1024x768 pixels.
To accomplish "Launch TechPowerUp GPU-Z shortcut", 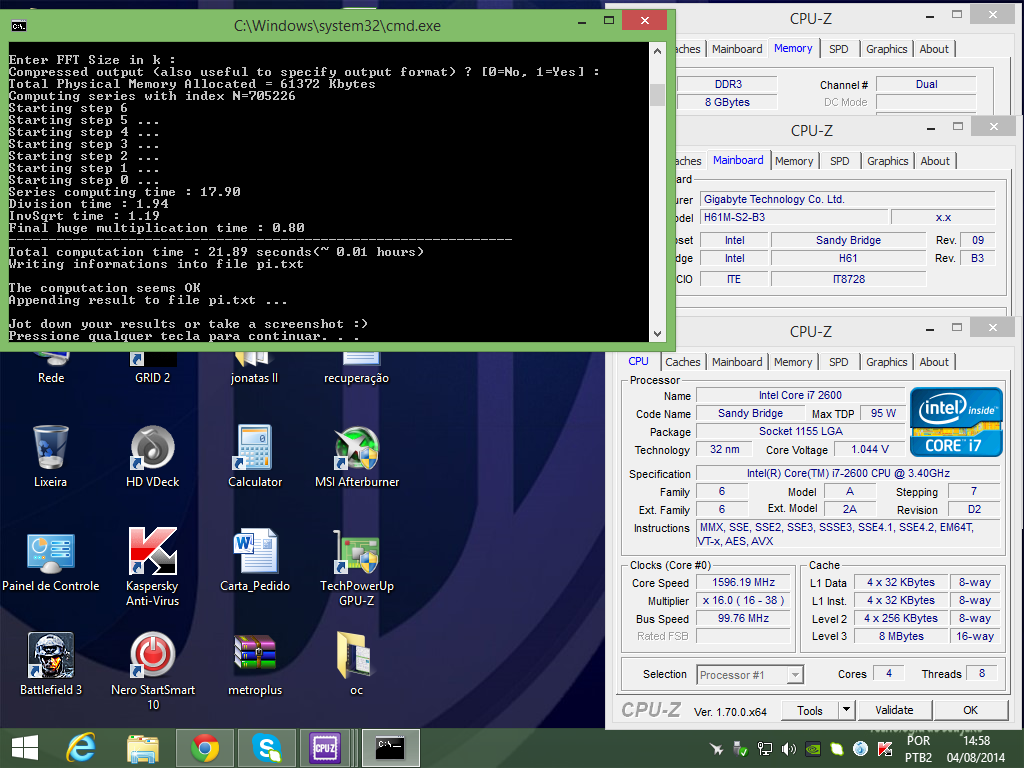I will click(x=357, y=567).
